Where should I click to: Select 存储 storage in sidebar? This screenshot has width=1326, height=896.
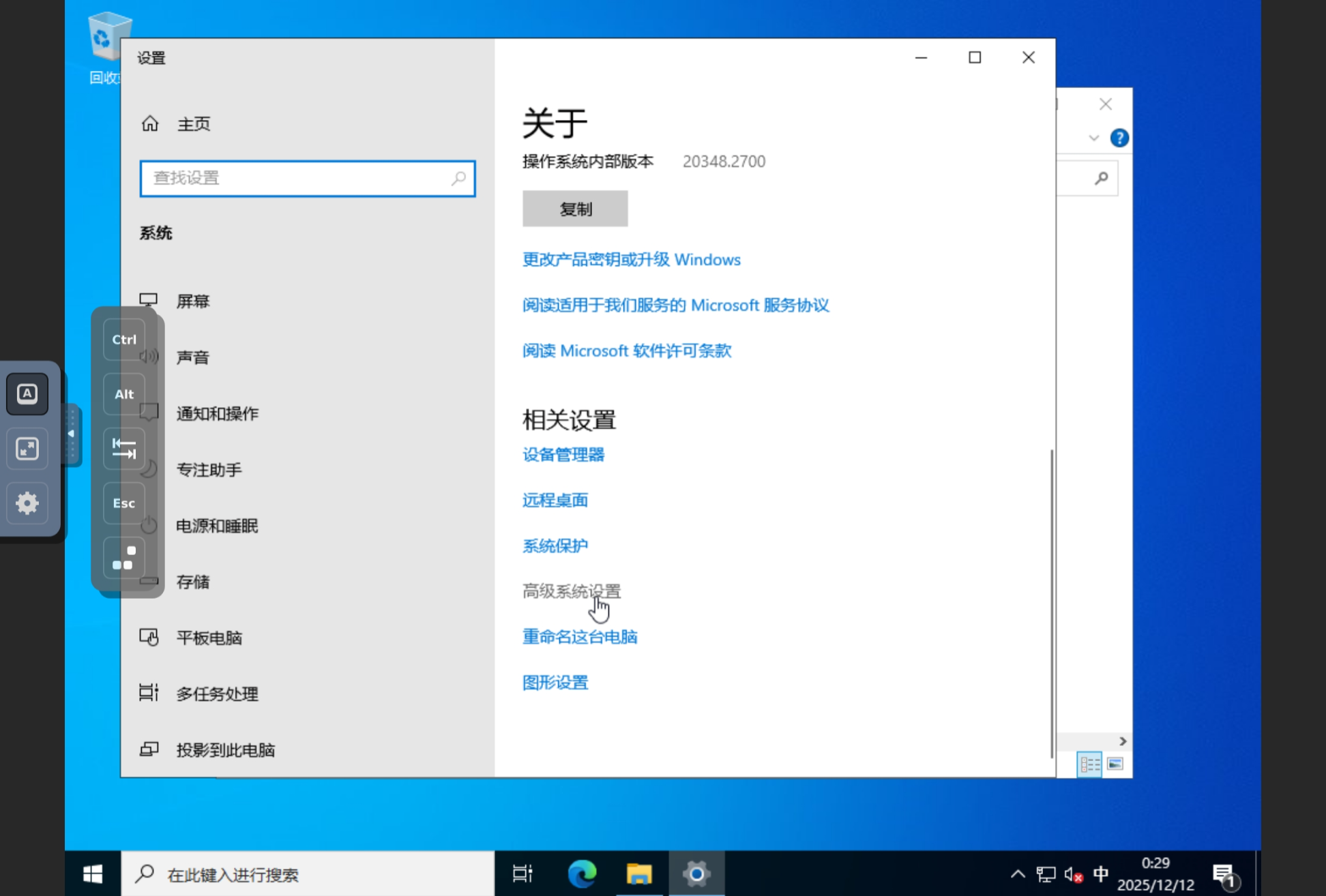[x=193, y=582]
